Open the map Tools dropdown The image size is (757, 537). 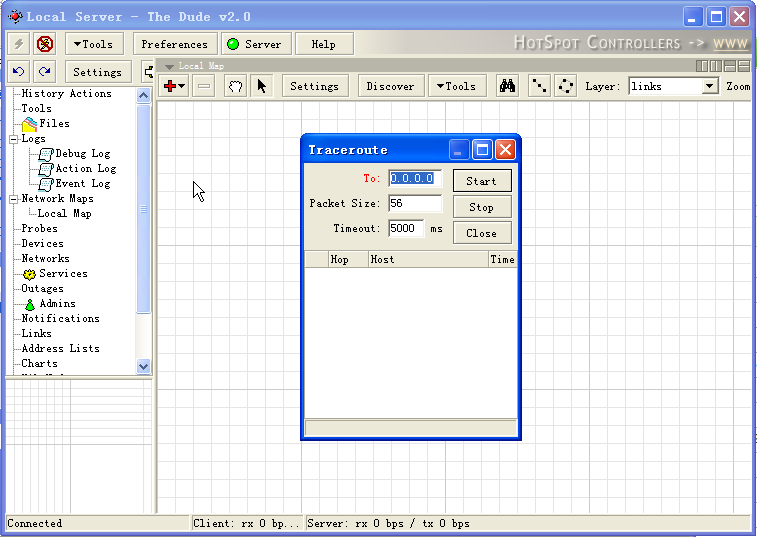coord(457,86)
